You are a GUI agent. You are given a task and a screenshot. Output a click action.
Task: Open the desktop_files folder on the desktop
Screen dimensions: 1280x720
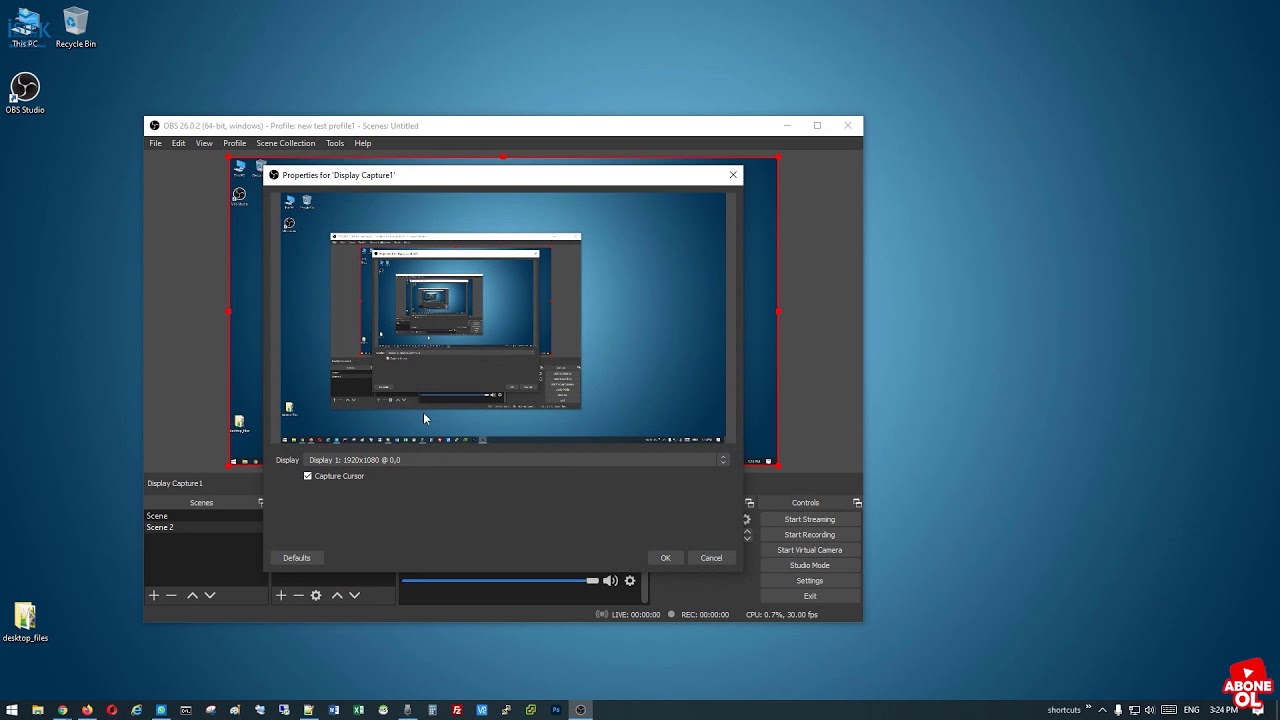point(25,621)
